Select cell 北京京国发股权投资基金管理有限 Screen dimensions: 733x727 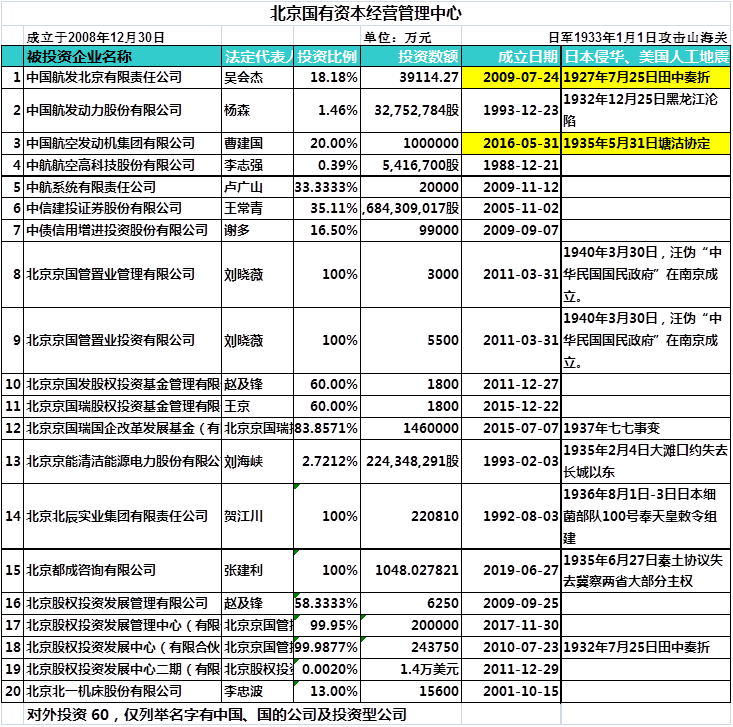123,384
